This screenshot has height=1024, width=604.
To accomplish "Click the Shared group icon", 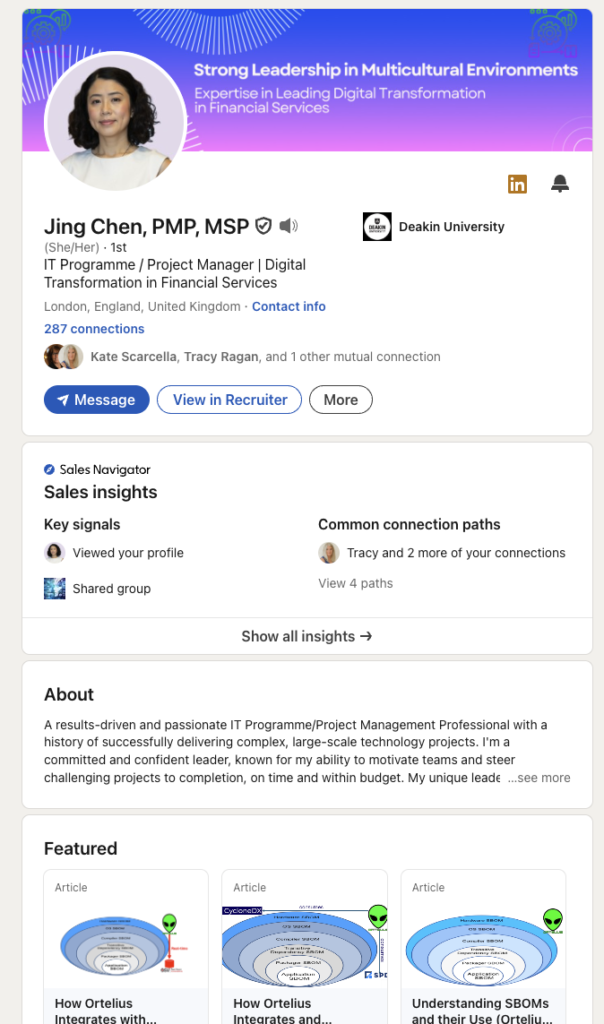I will click(x=54, y=588).
